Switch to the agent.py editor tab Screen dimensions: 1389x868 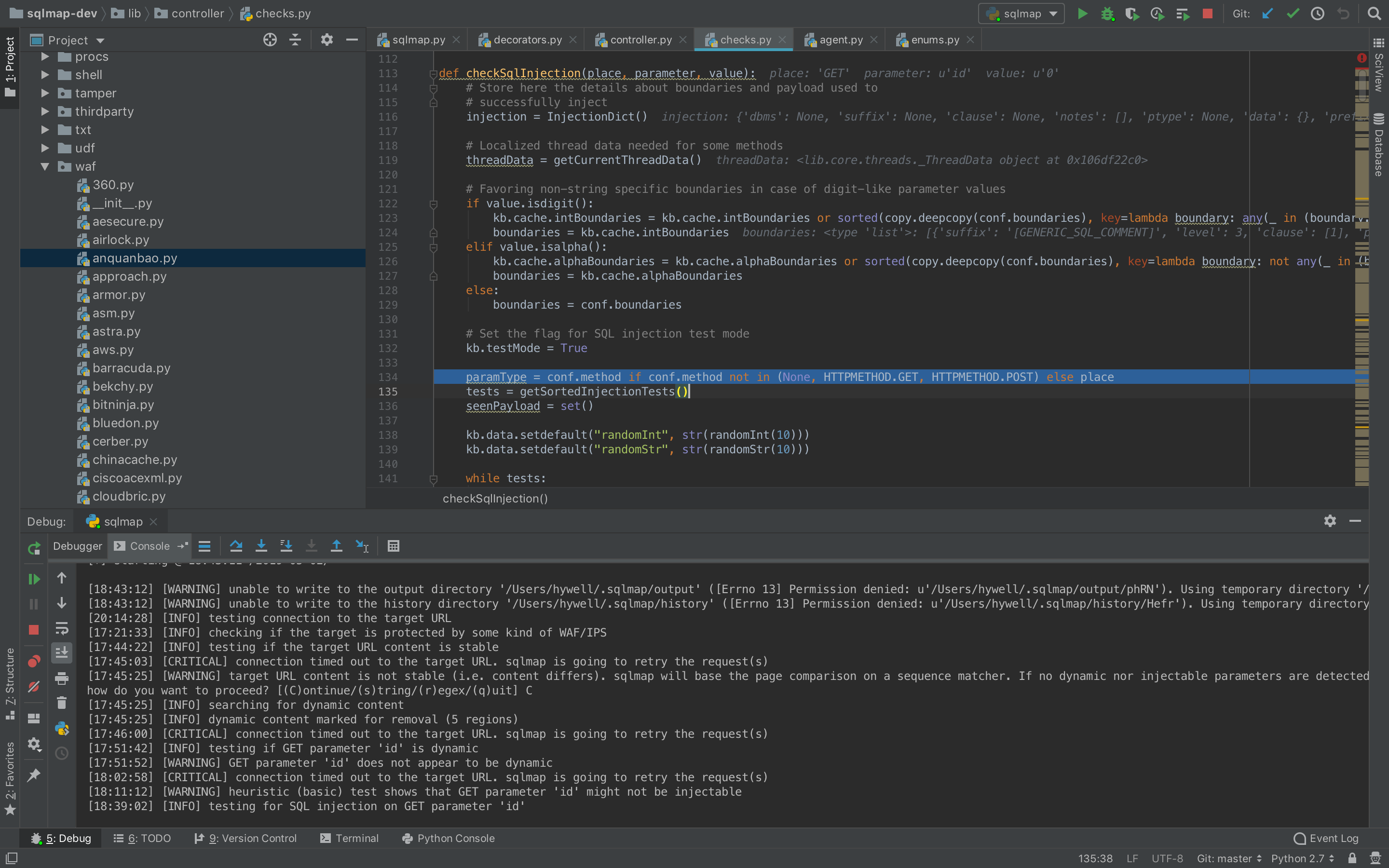pos(839,40)
